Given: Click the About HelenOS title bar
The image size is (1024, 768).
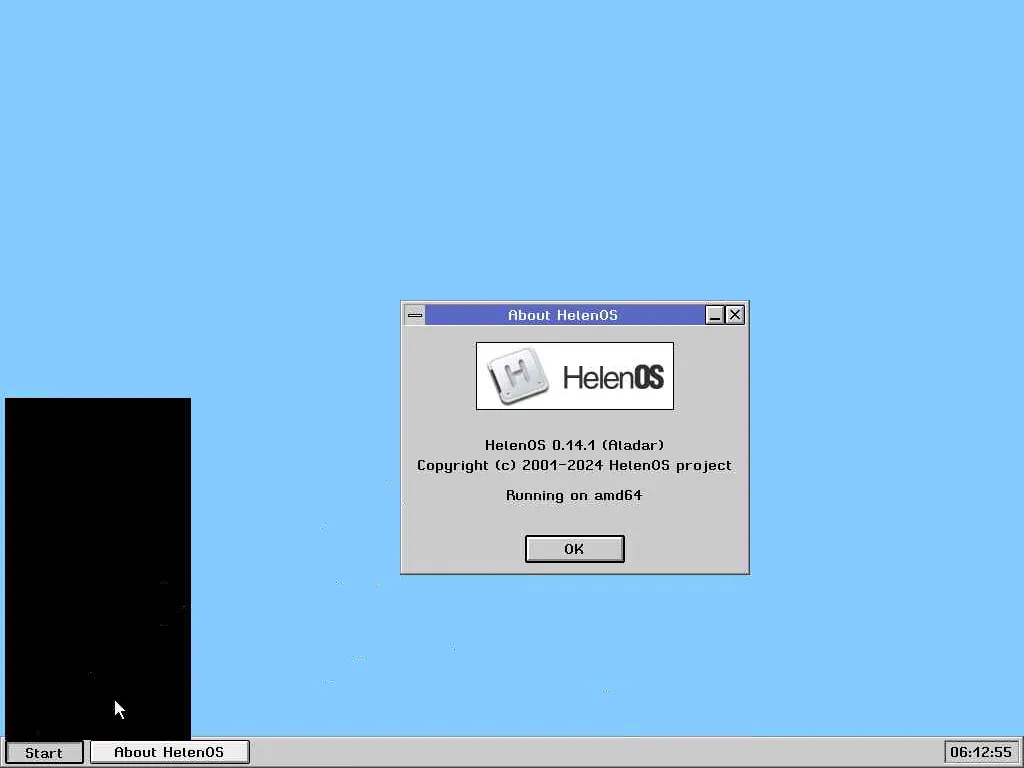Looking at the screenshot, I should click(x=565, y=315).
